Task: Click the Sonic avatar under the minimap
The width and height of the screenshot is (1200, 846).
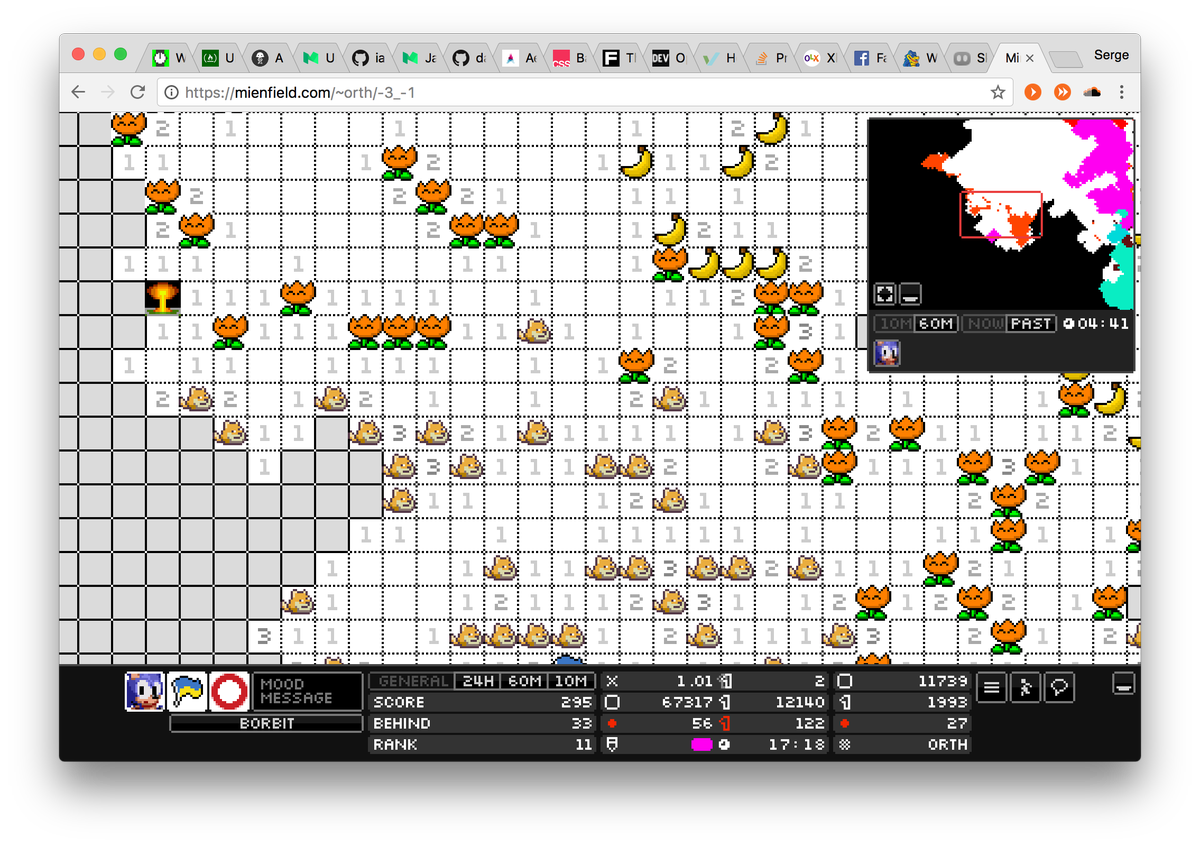Action: pos(887,353)
